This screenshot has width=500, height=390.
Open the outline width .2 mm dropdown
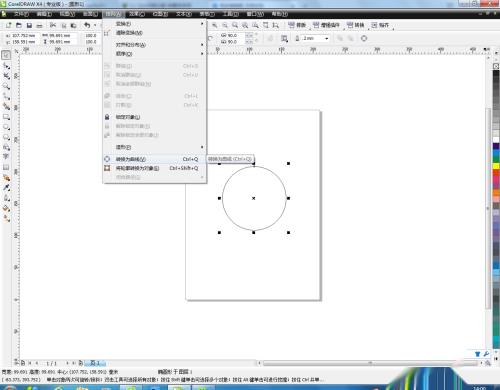click(327, 39)
